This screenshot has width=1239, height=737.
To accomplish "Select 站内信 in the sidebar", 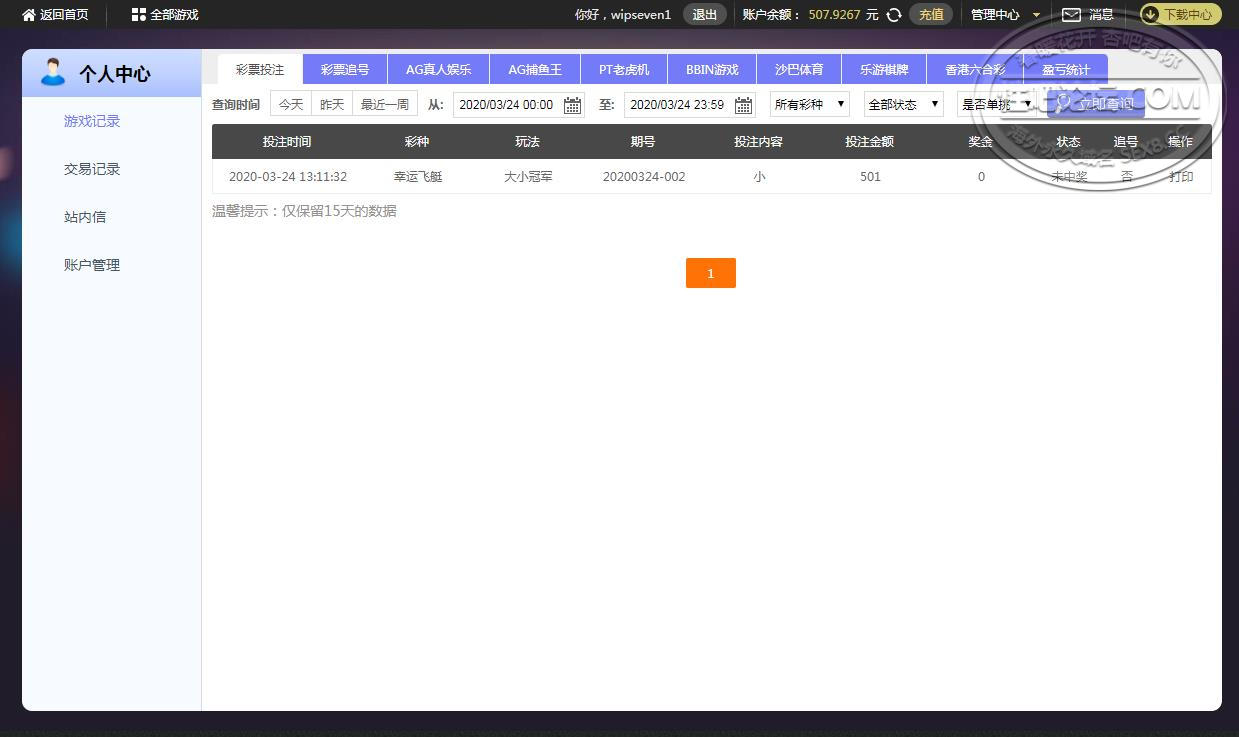I will tap(85, 217).
